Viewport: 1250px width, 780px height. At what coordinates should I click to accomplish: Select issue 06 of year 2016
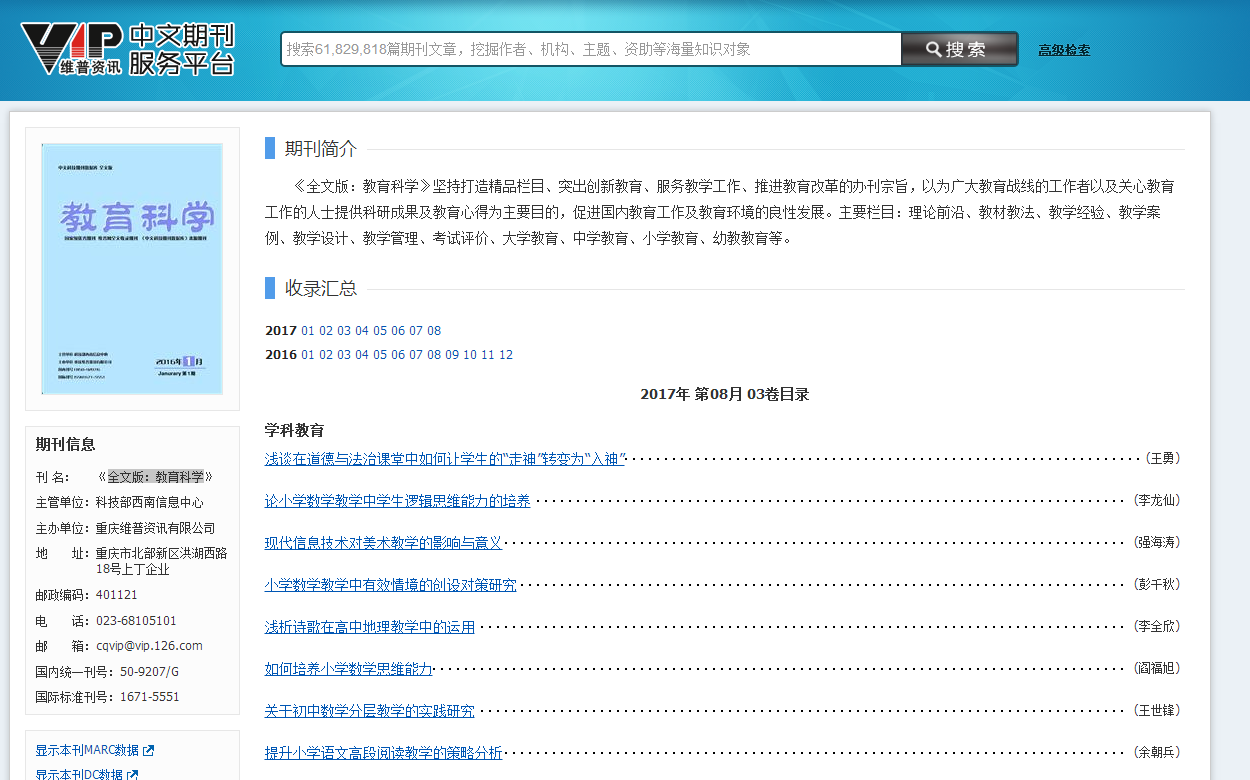(x=398, y=355)
